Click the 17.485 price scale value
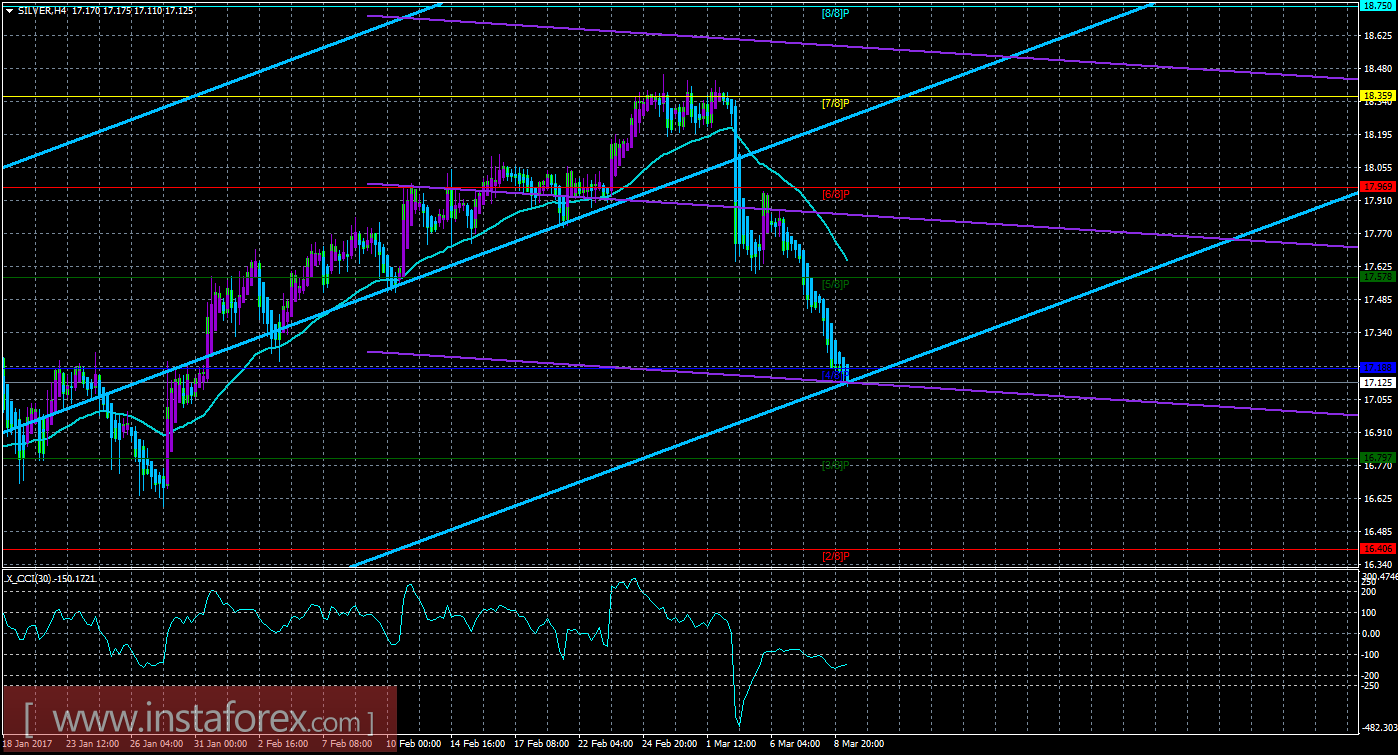Image resolution: width=1398 pixels, height=755 pixels. click(1379, 300)
